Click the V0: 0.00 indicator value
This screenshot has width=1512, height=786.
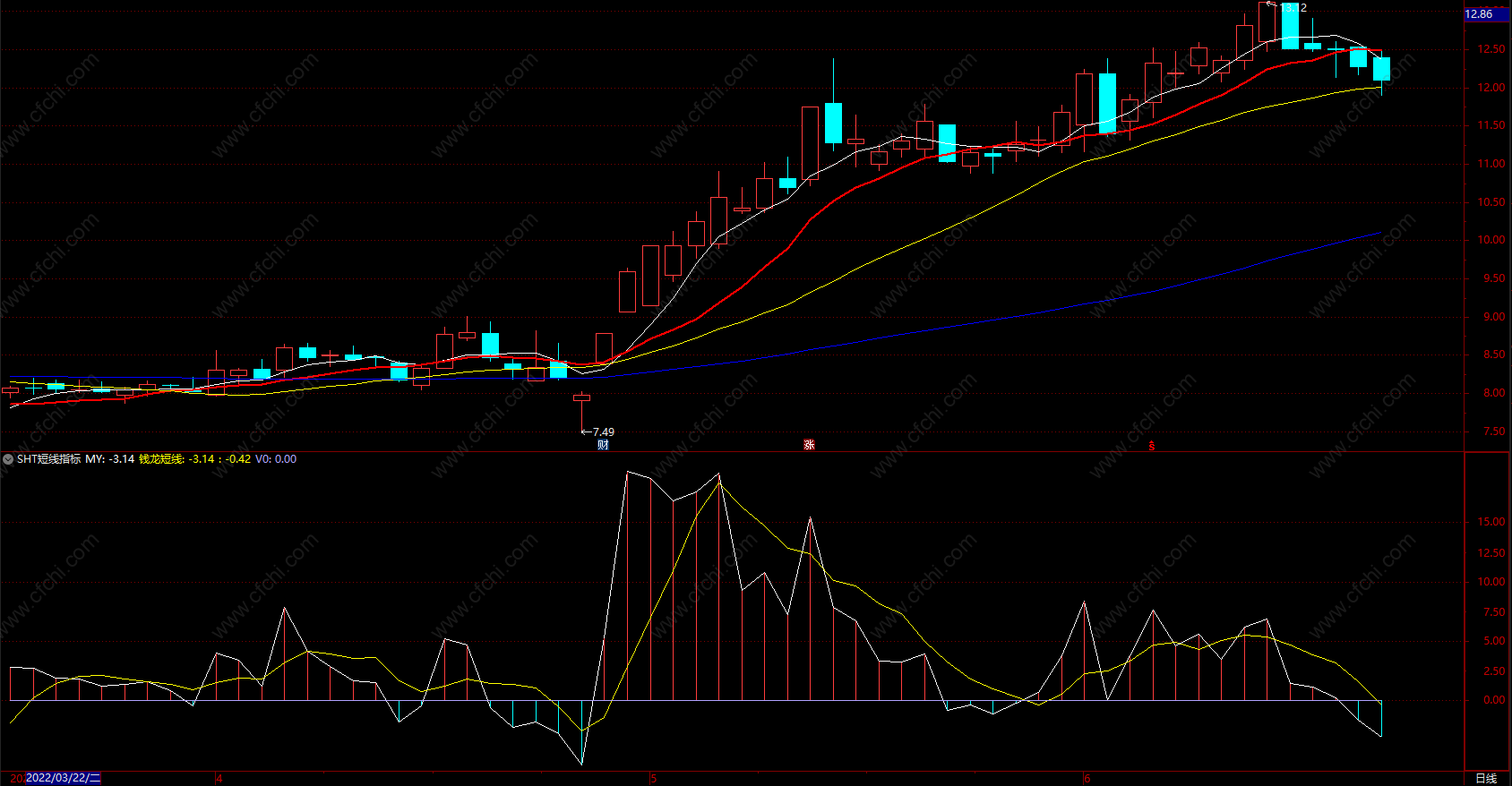coord(276,459)
